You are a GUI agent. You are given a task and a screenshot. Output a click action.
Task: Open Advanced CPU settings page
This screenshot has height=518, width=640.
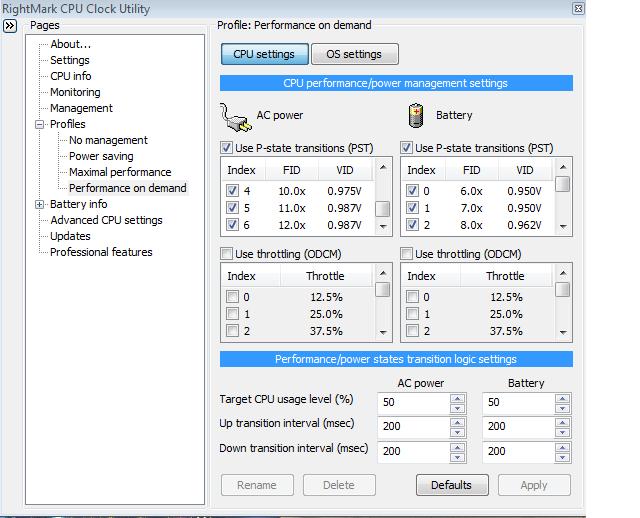click(x=106, y=220)
